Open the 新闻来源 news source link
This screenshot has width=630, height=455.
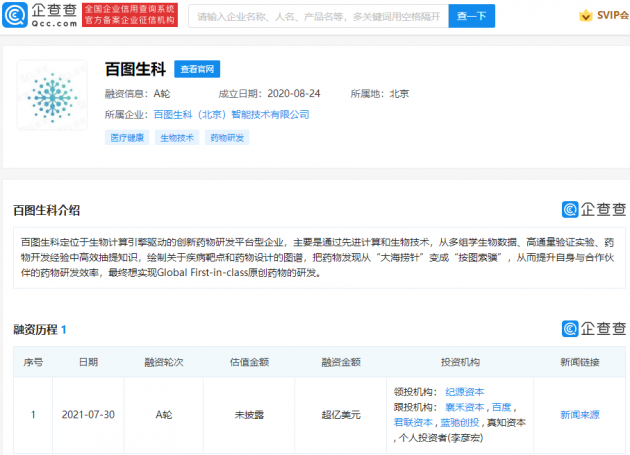(580, 414)
